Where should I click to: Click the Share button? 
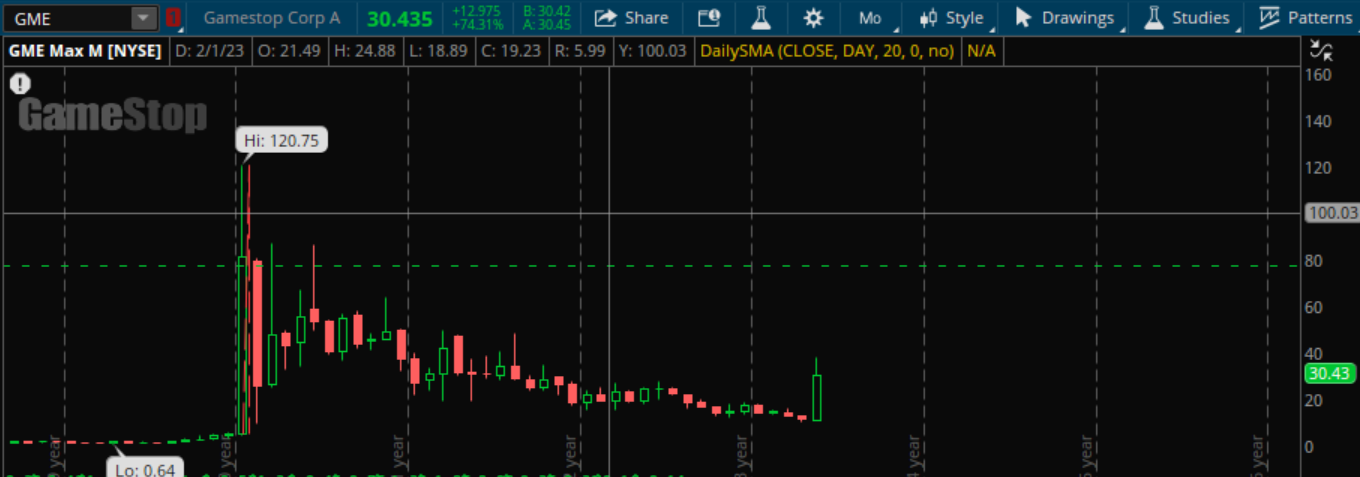(631, 18)
